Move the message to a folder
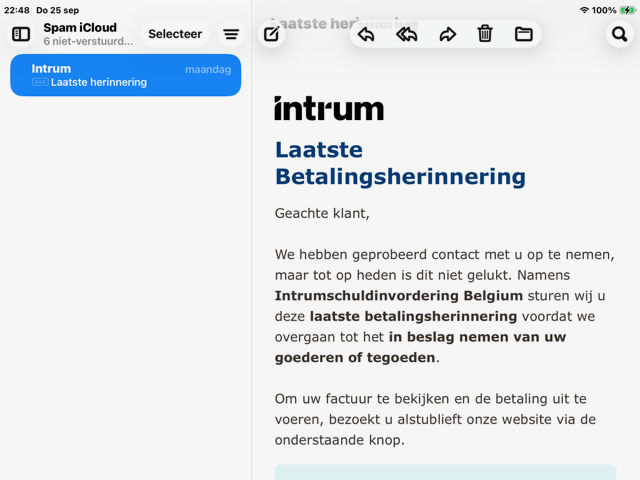 click(524, 34)
